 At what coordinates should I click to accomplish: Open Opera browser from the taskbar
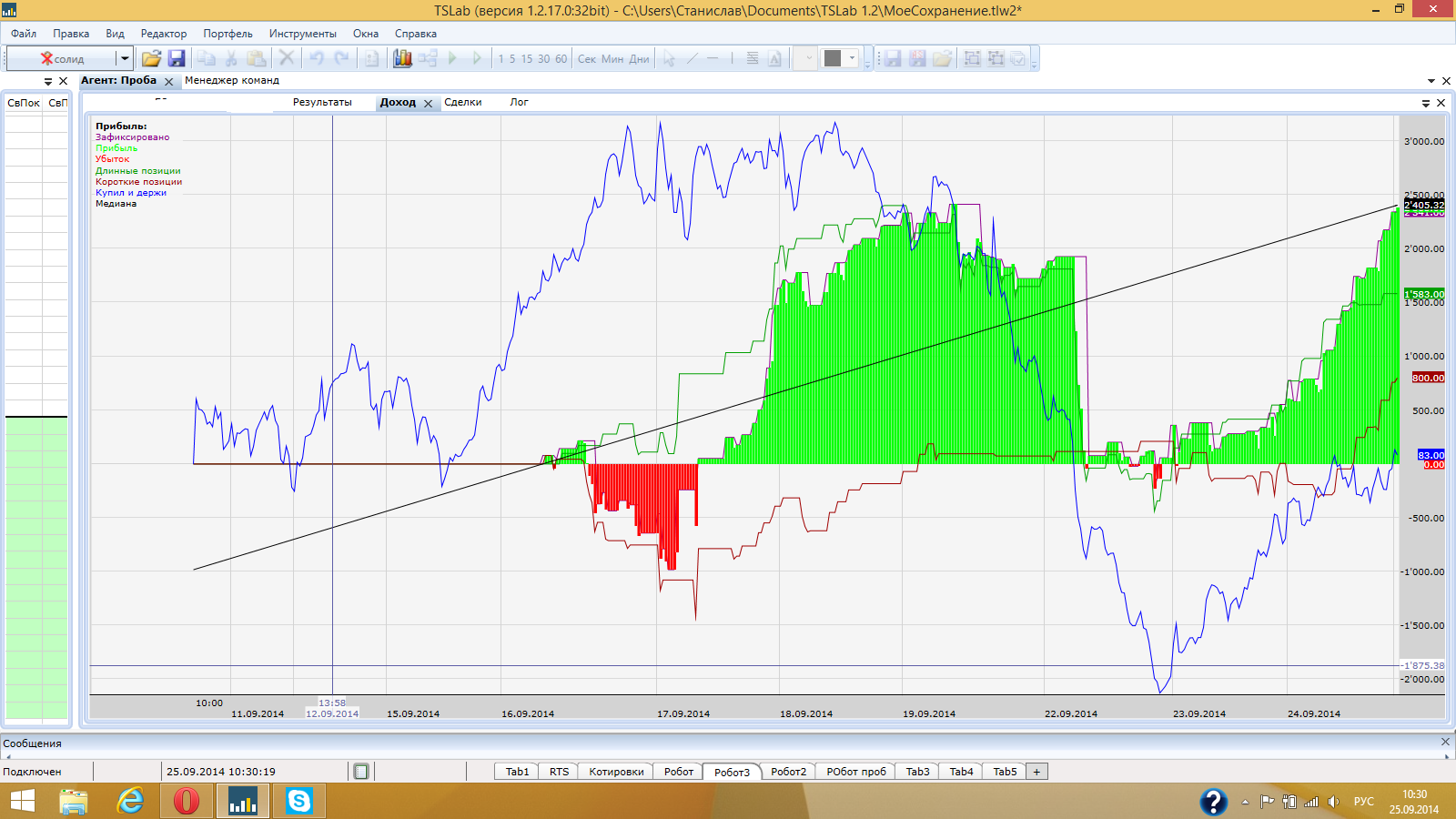tap(187, 801)
